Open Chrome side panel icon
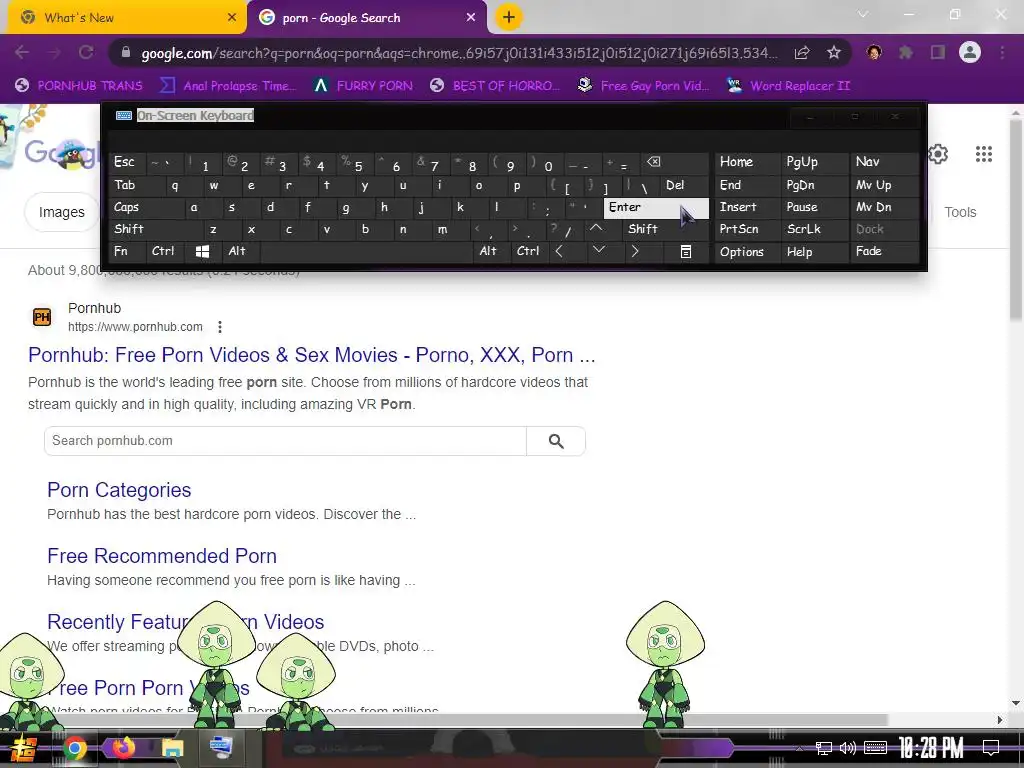1024x768 pixels. click(x=938, y=52)
